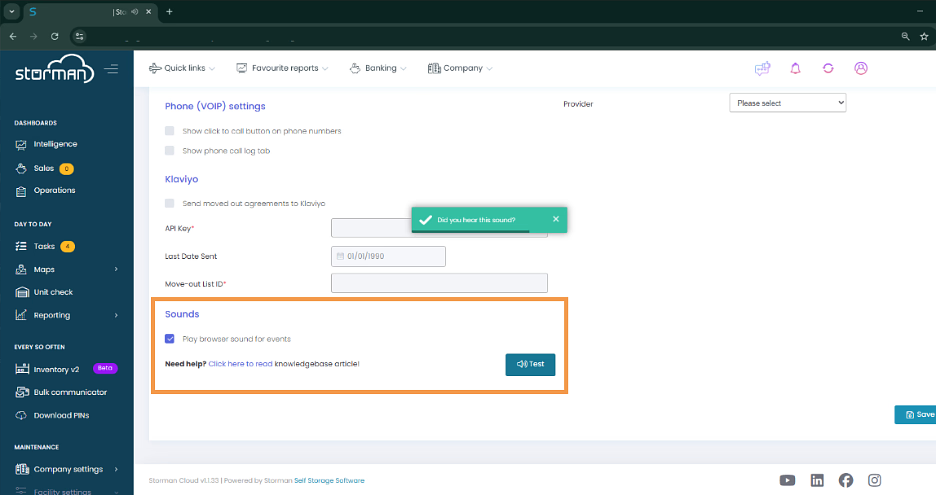Image resolution: width=936 pixels, height=495 pixels.
Task: Collapse the sidebar with hamburger icon
Action: (111, 69)
